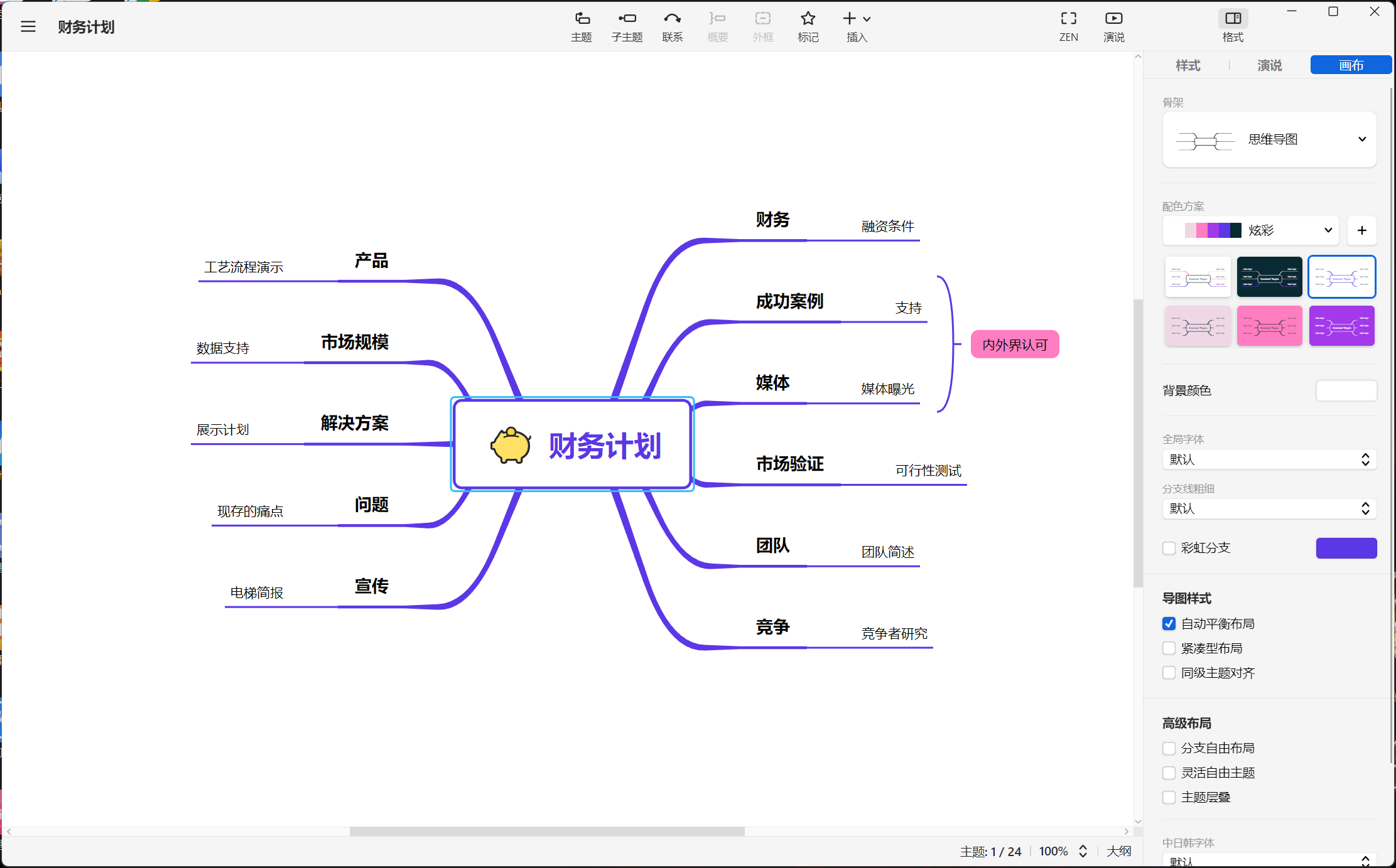
Task: Open the 思维导图 skeleton dropdown
Action: pyautogui.click(x=1269, y=139)
